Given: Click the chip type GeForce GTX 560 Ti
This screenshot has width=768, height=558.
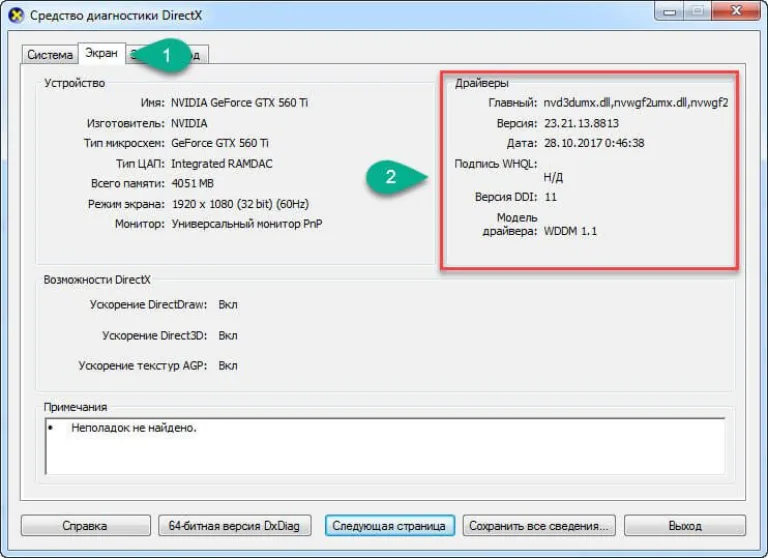Looking at the screenshot, I should pos(220,144).
